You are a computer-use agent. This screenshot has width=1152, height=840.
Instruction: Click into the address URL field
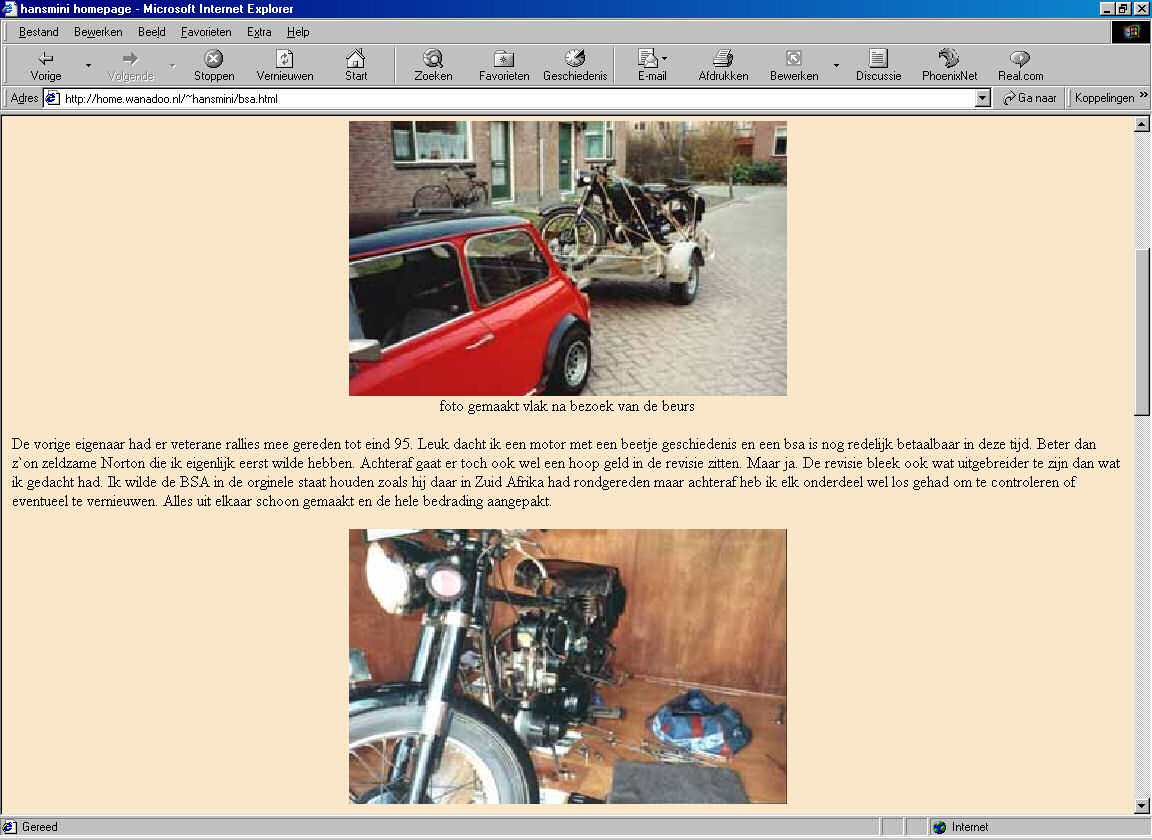pos(500,98)
